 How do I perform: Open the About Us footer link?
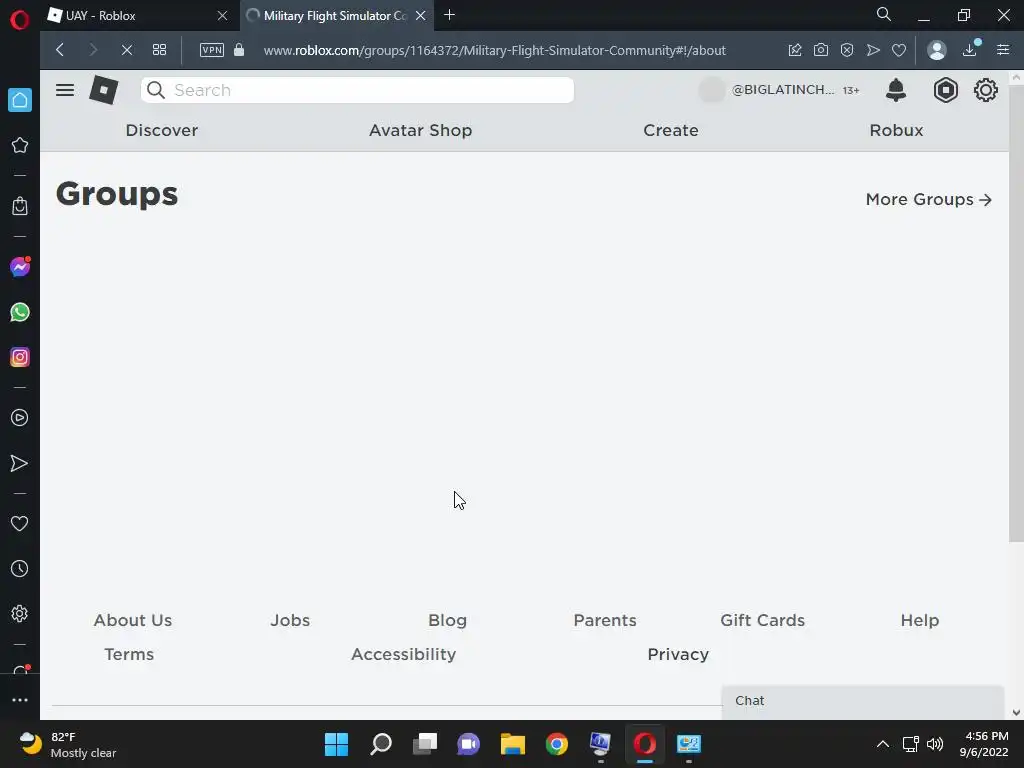coord(133,620)
